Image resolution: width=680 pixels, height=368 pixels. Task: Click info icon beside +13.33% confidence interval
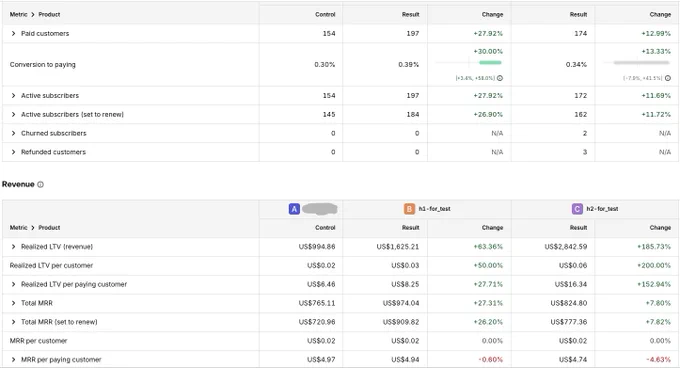668,78
